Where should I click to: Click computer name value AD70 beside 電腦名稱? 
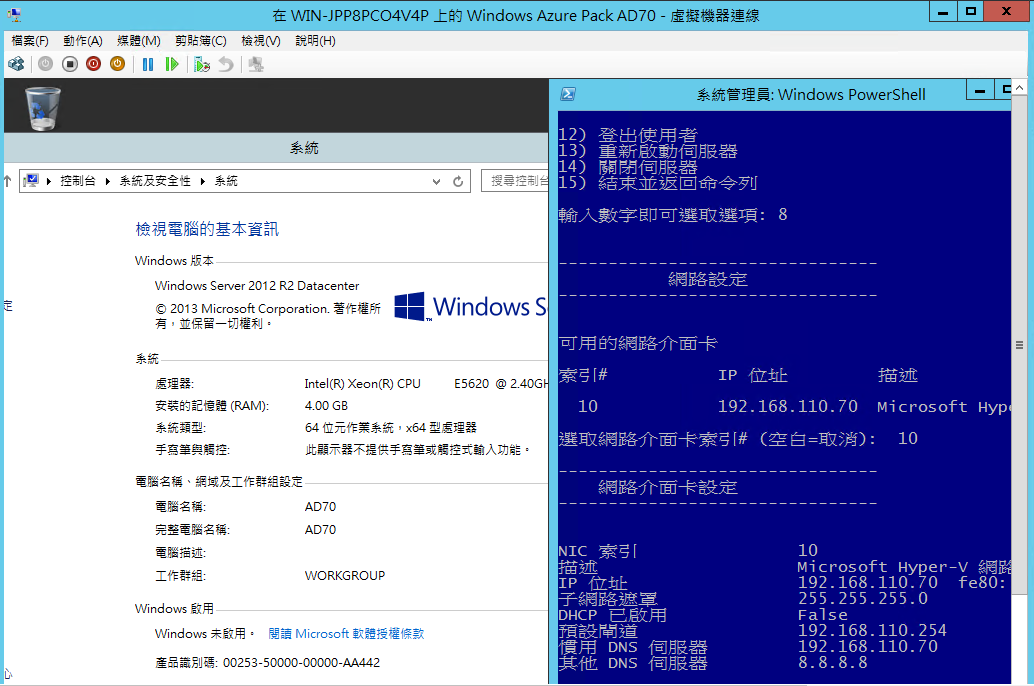click(320, 507)
